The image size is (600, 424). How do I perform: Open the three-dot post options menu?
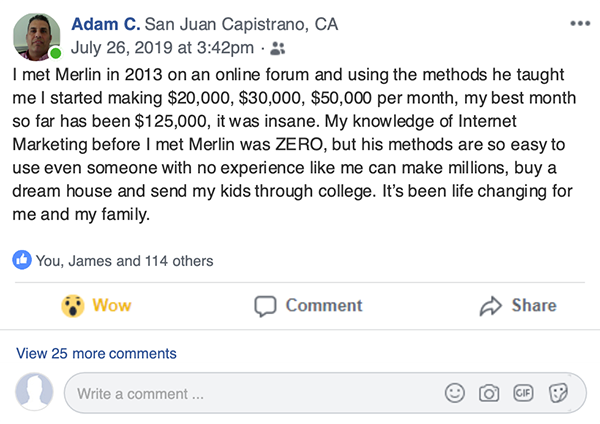coord(578,23)
